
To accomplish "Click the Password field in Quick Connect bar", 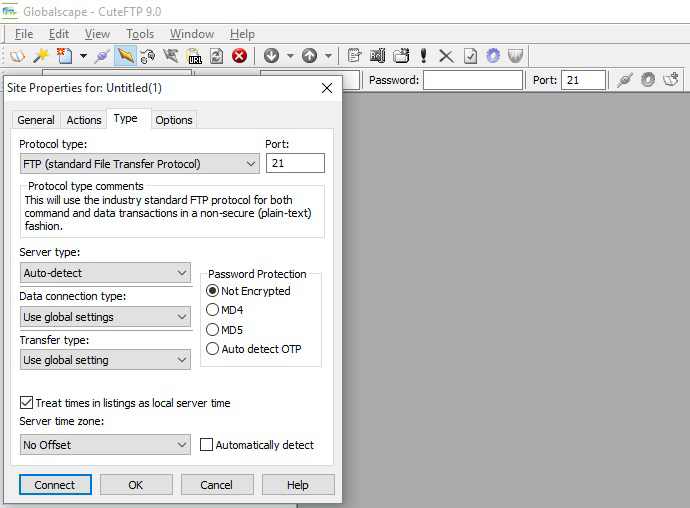I will coord(473,80).
